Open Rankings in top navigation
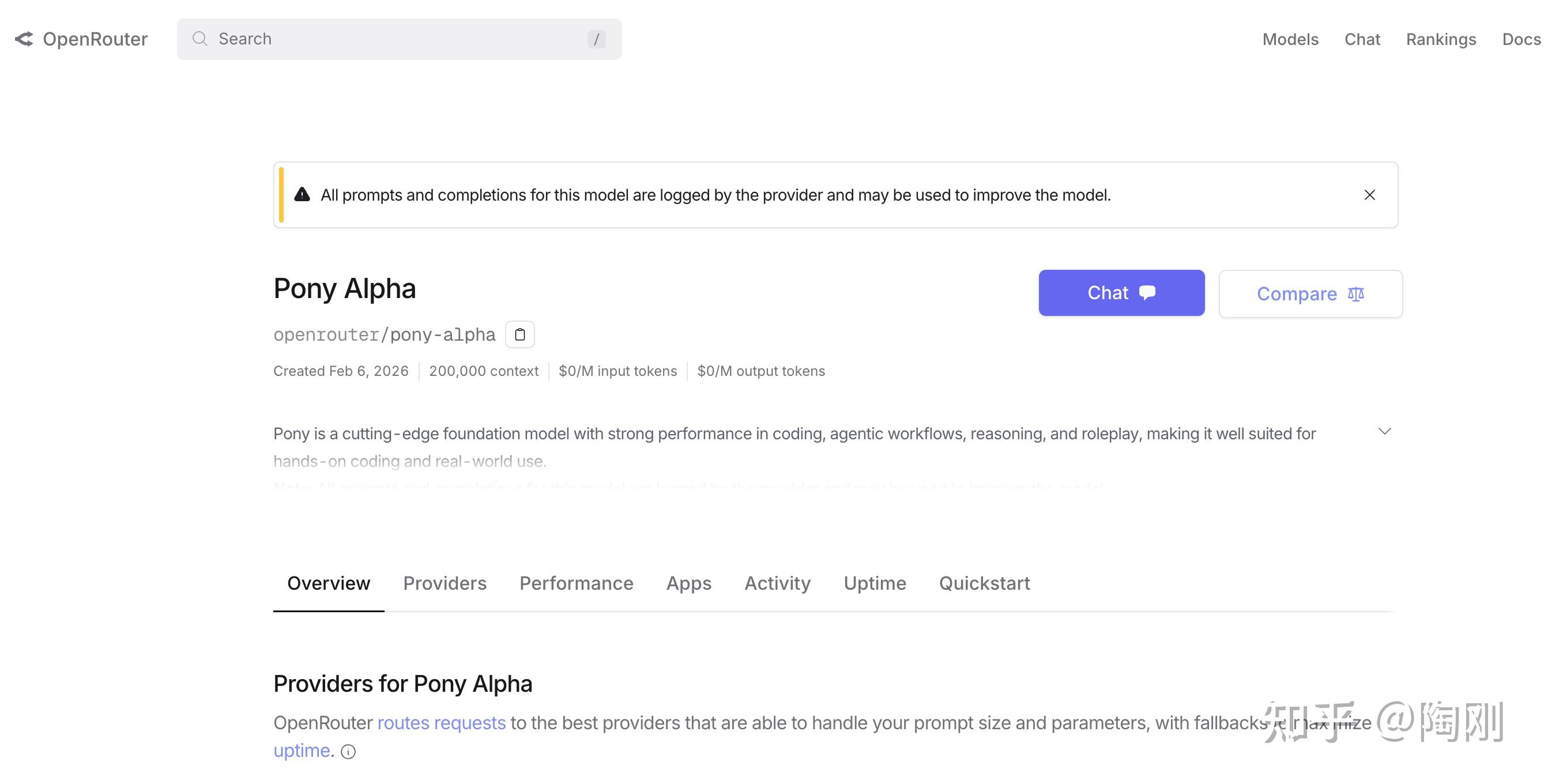1544x784 pixels. click(x=1440, y=39)
